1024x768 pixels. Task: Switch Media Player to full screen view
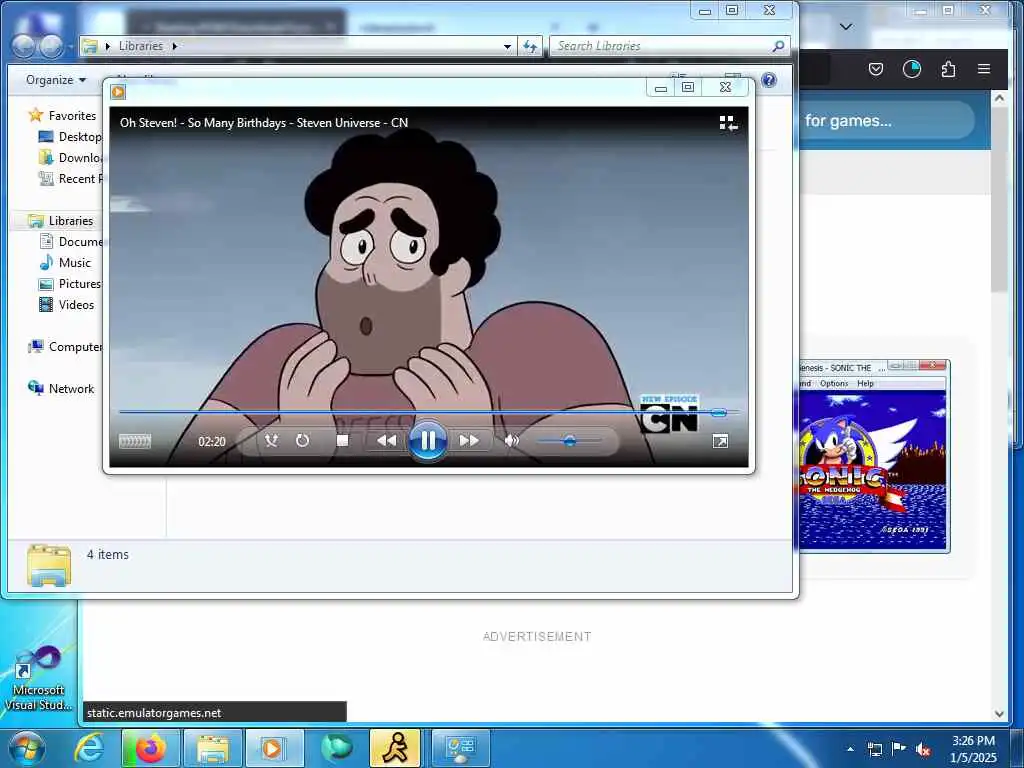720,441
